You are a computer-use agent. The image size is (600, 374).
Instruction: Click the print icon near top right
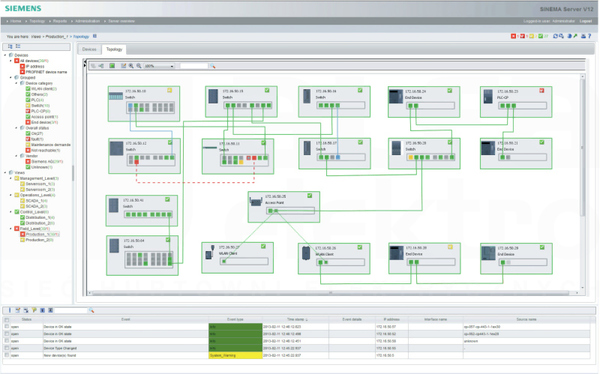[x=583, y=36]
